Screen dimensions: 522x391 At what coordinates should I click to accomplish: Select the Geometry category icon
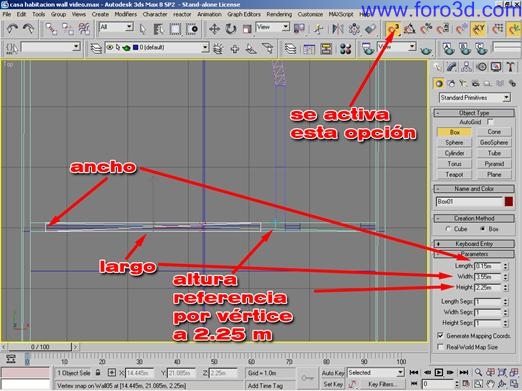[439, 83]
